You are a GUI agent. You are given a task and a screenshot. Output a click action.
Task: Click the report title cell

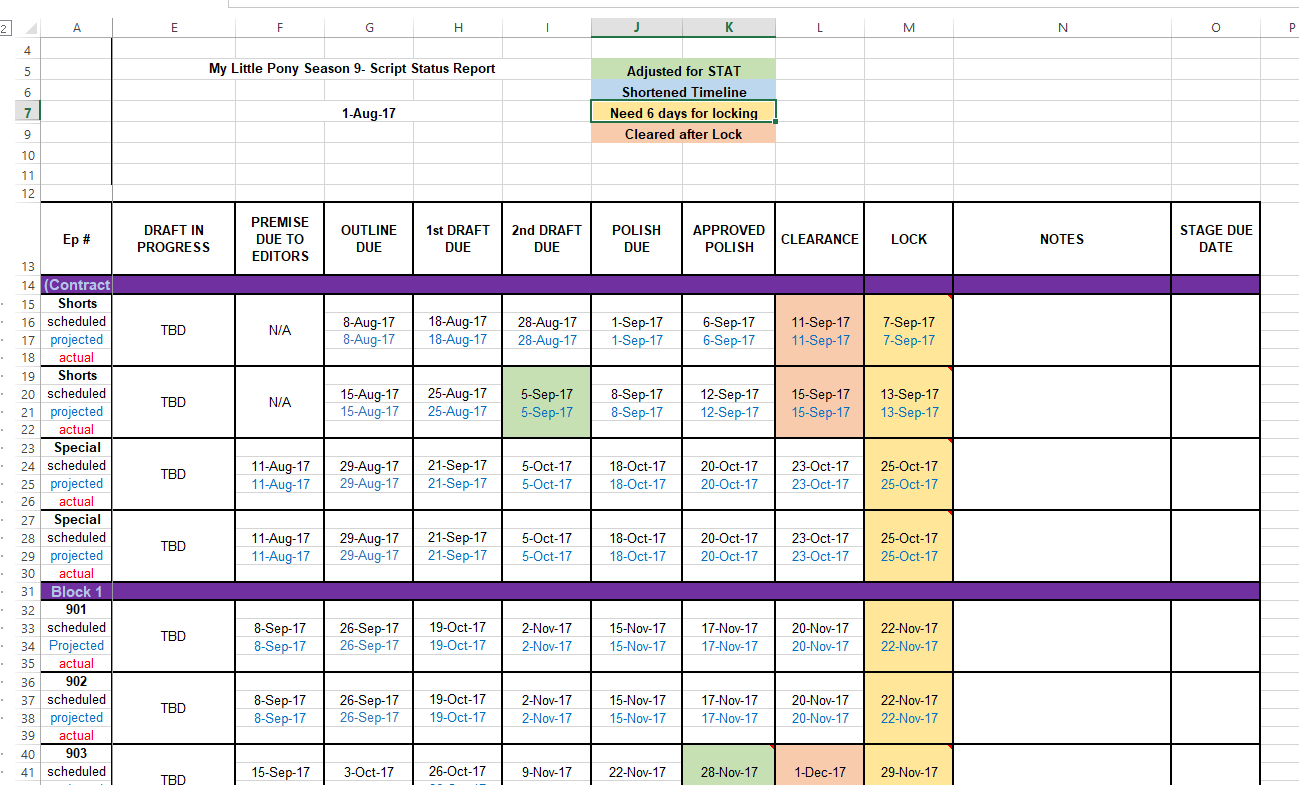point(351,69)
